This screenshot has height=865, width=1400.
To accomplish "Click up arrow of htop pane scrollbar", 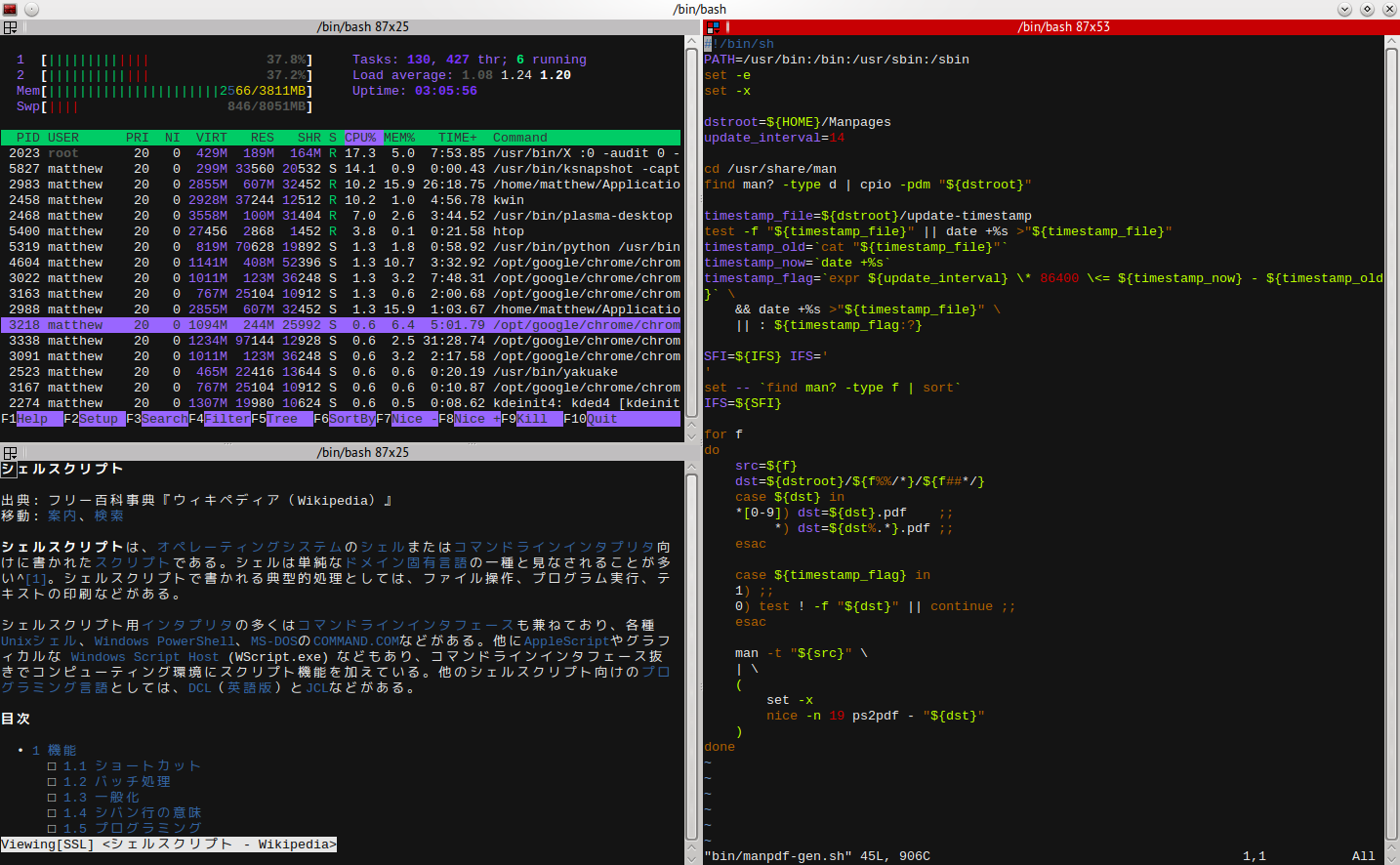I will (x=691, y=42).
